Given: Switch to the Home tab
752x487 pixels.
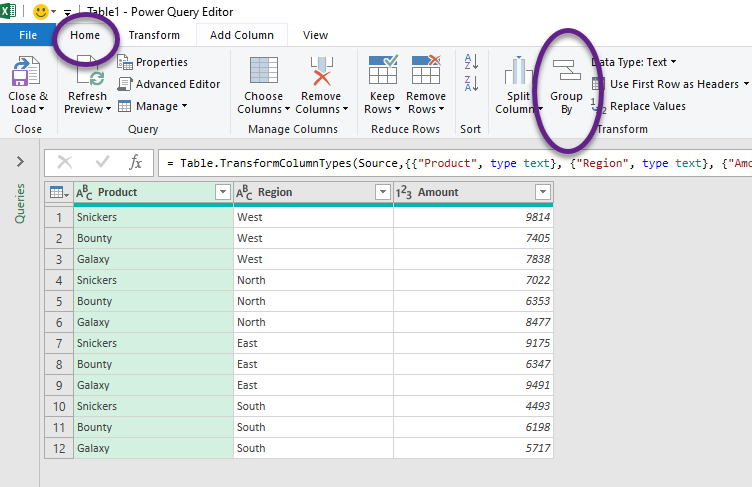Looking at the screenshot, I should (85, 35).
